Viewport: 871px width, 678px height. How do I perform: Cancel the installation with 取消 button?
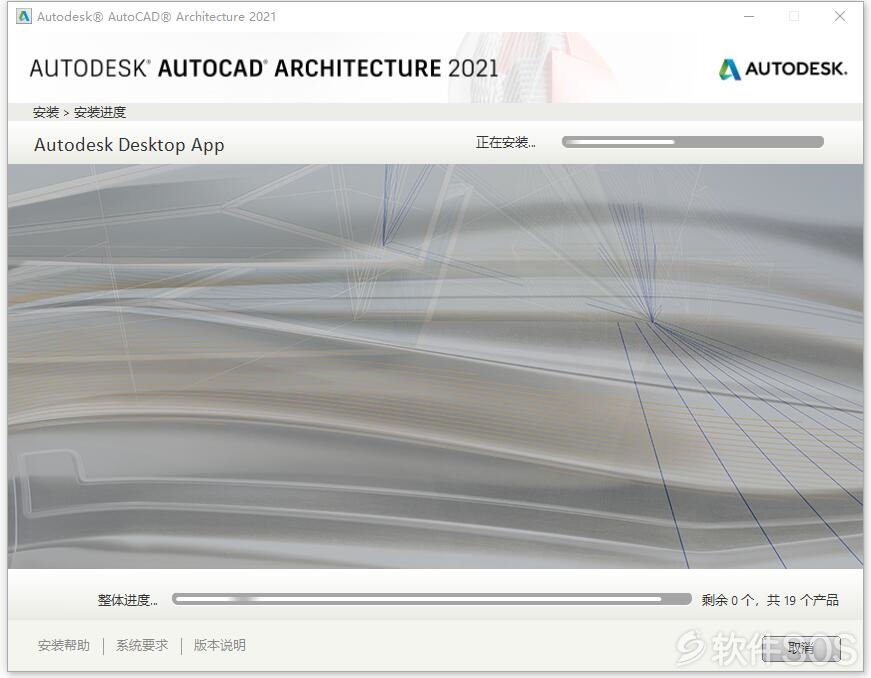(x=800, y=648)
